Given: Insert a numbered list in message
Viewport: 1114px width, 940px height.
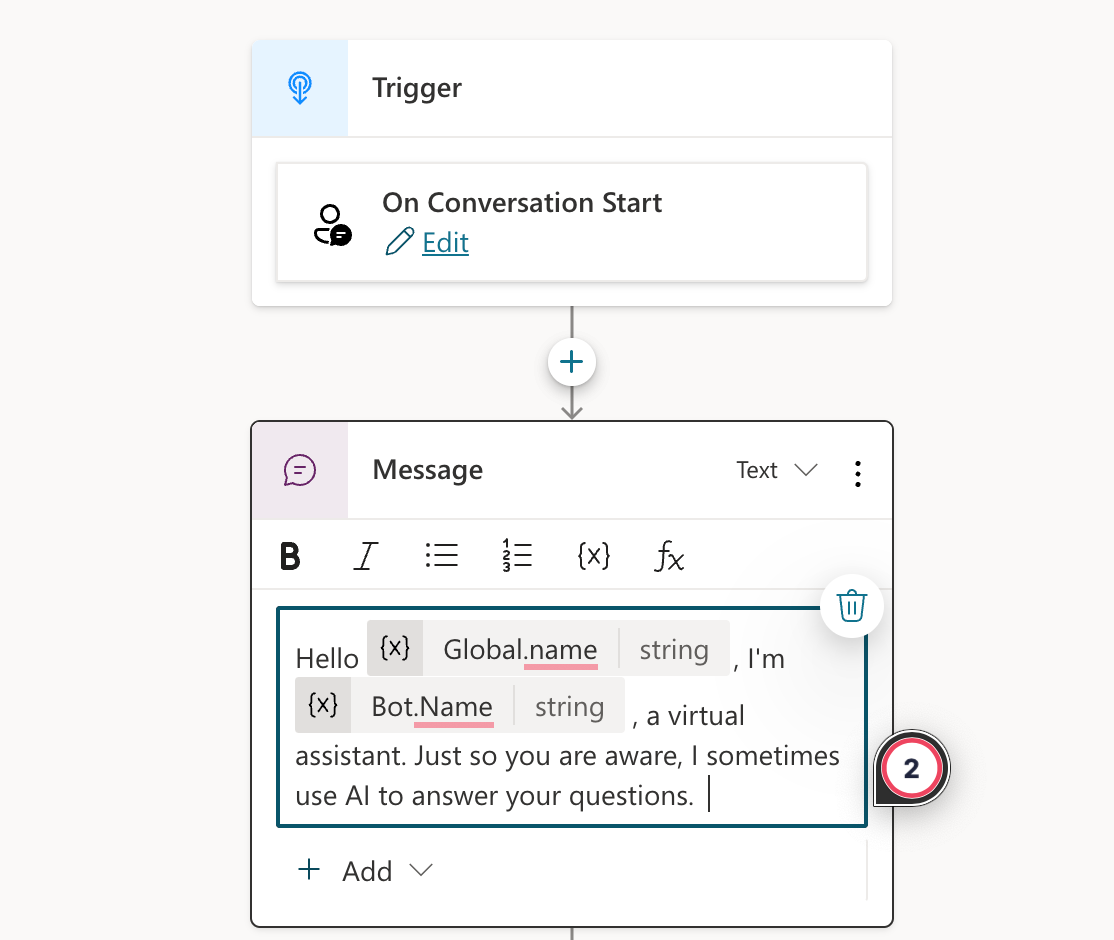Looking at the screenshot, I should [517, 556].
